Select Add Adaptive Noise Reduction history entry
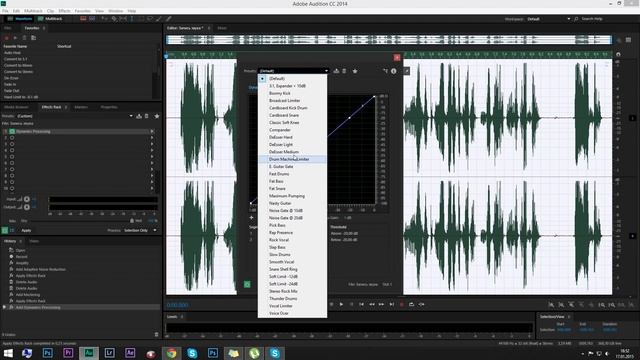This screenshot has width=640, height=360. pyautogui.click(x=40, y=269)
